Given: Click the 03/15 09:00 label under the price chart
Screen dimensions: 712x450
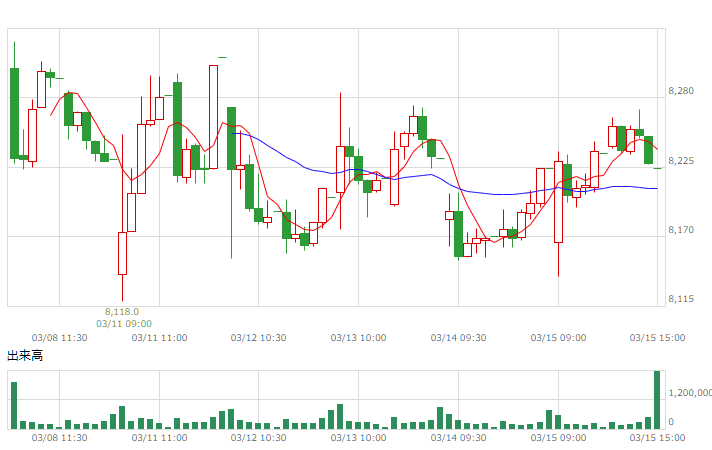Looking at the screenshot, I should click(558, 338).
